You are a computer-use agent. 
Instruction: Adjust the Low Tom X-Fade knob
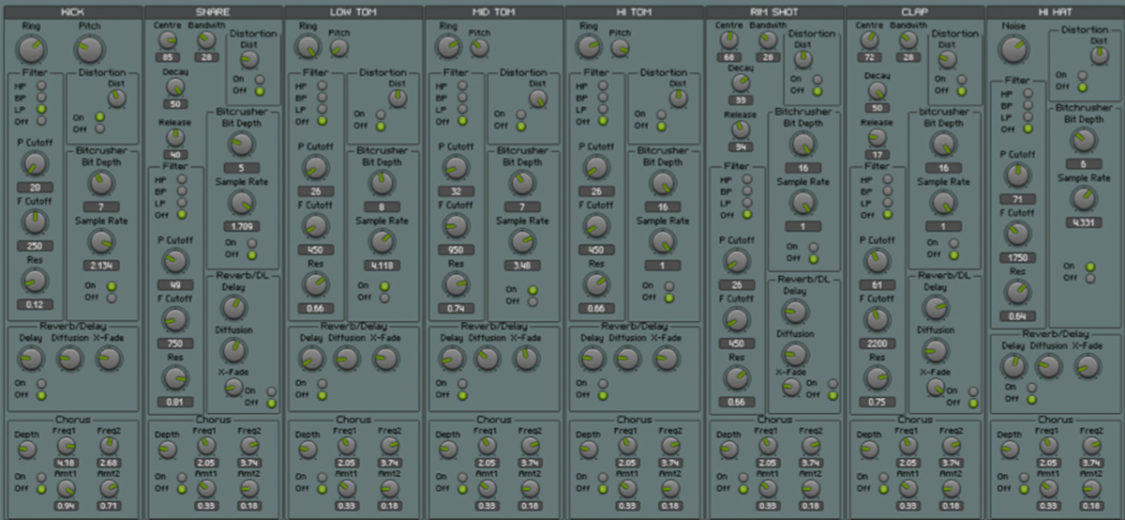(385, 358)
